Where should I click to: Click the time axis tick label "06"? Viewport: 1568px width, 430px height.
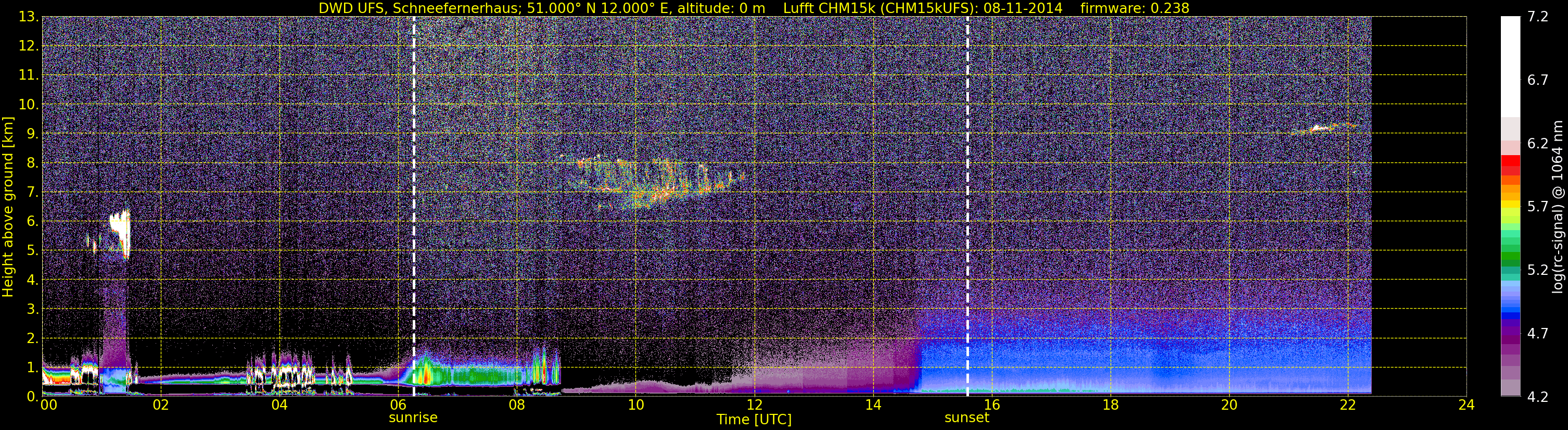pyautogui.click(x=398, y=405)
